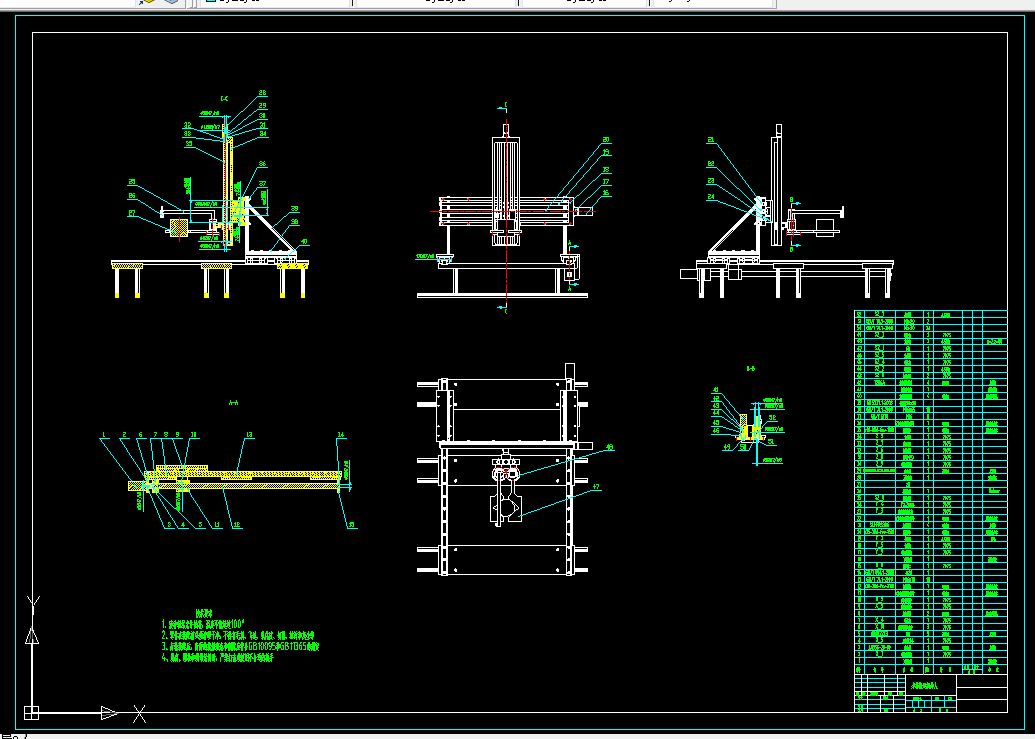Click the C-C section view label
This screenshot has height=739, width=1035.
[224, 98]
